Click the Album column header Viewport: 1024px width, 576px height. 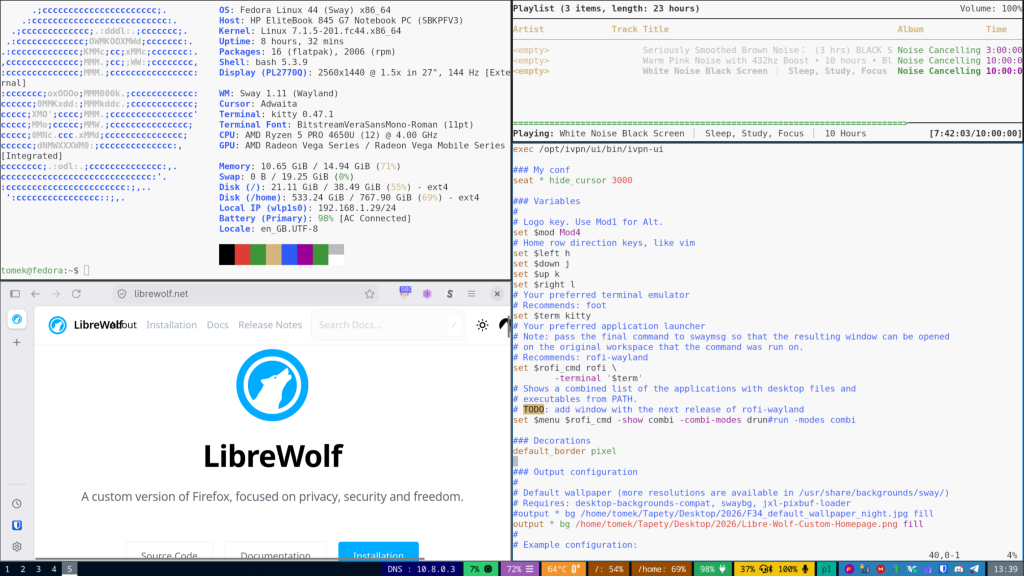point(910,29)
